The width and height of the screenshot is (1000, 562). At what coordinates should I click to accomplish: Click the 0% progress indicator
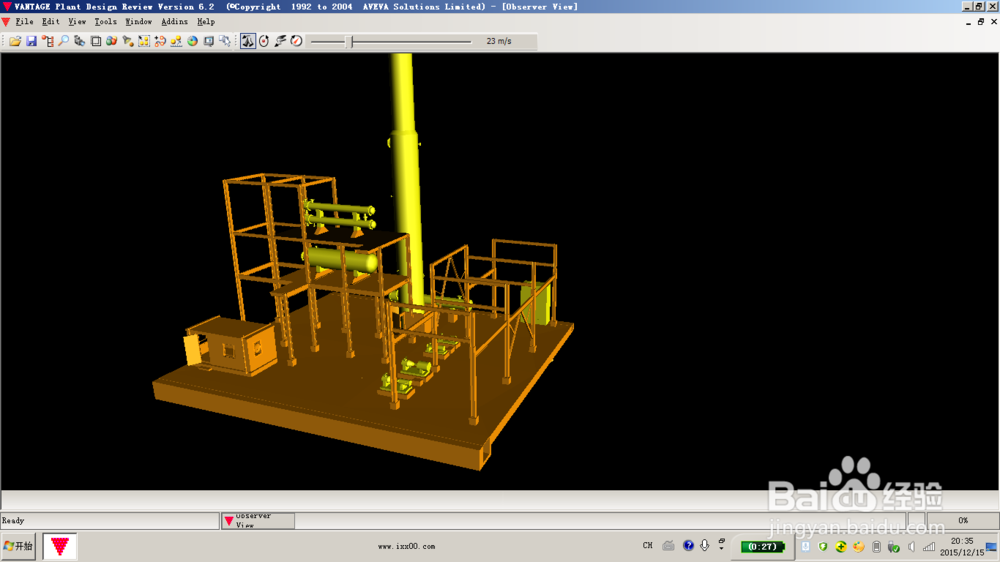pyautogui.click(x=963, y=521)
